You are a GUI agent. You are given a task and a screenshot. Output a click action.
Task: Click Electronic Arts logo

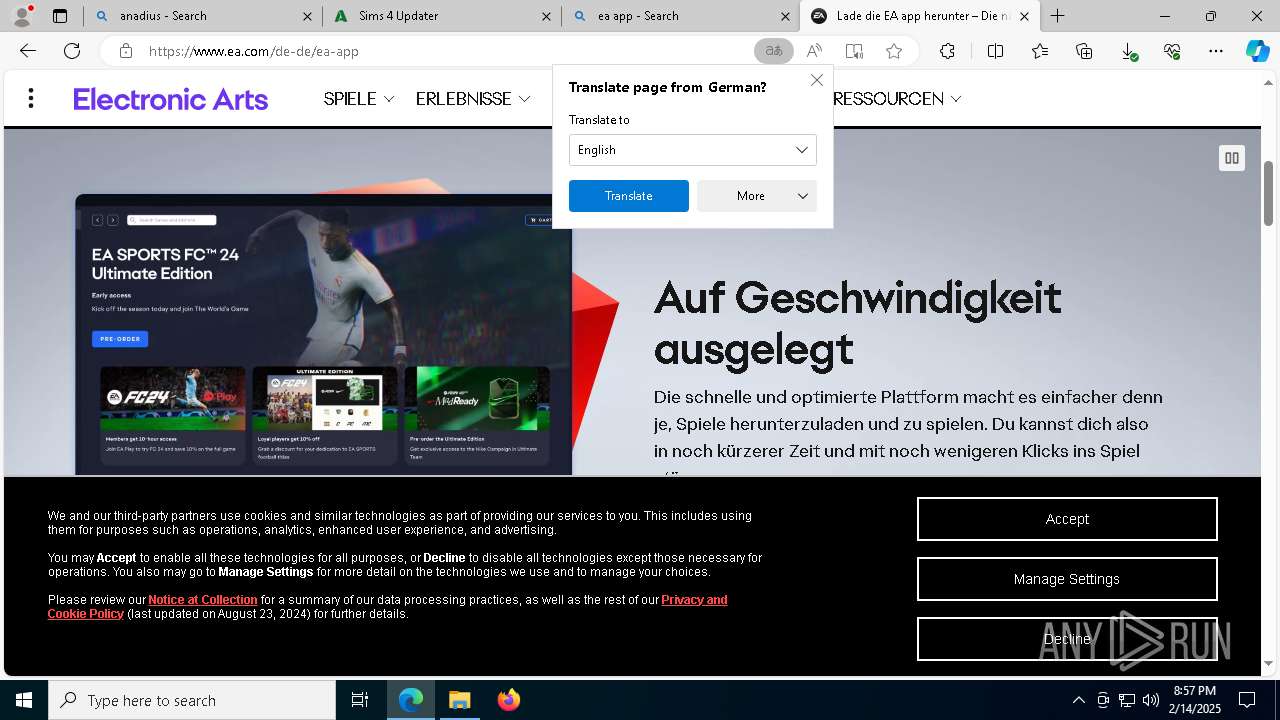(171, 99)
